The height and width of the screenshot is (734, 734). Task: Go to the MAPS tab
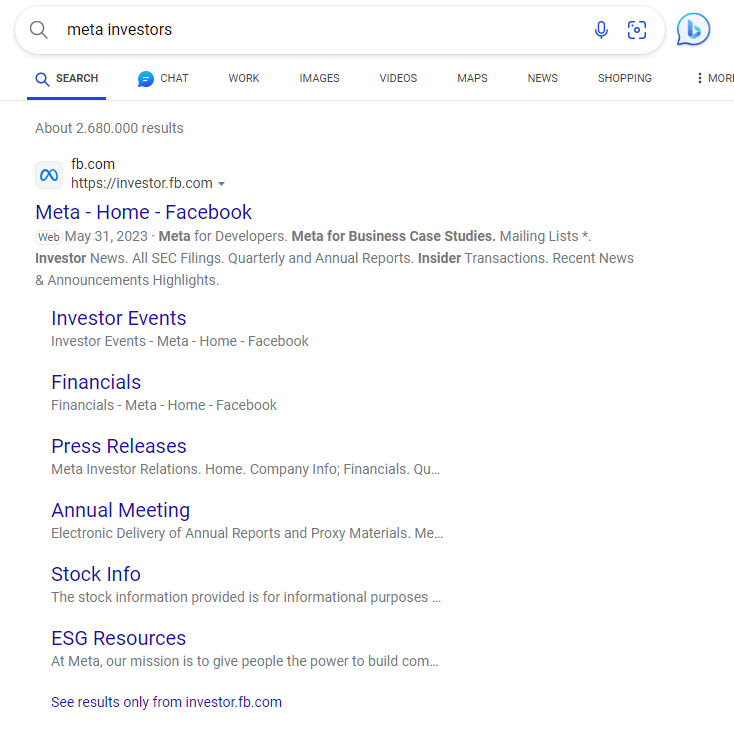pyautogui.click(x=472, y=78)
